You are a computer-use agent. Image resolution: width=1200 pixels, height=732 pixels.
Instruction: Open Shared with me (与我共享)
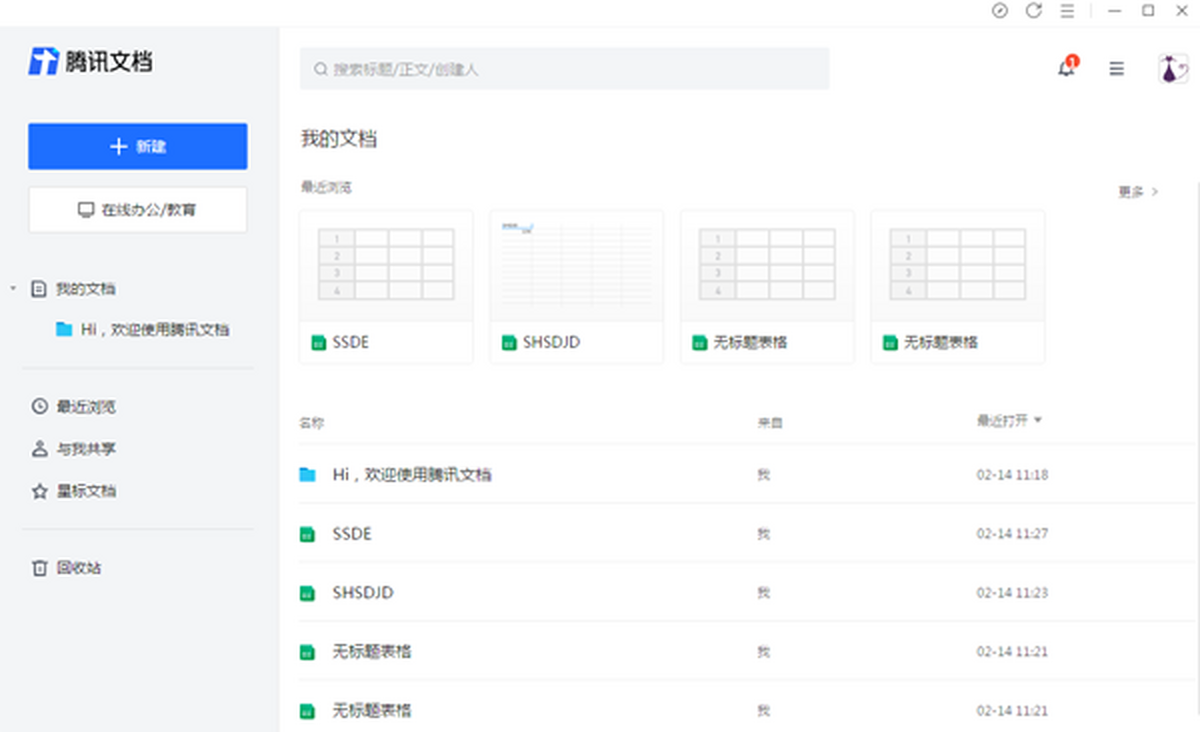85,449
